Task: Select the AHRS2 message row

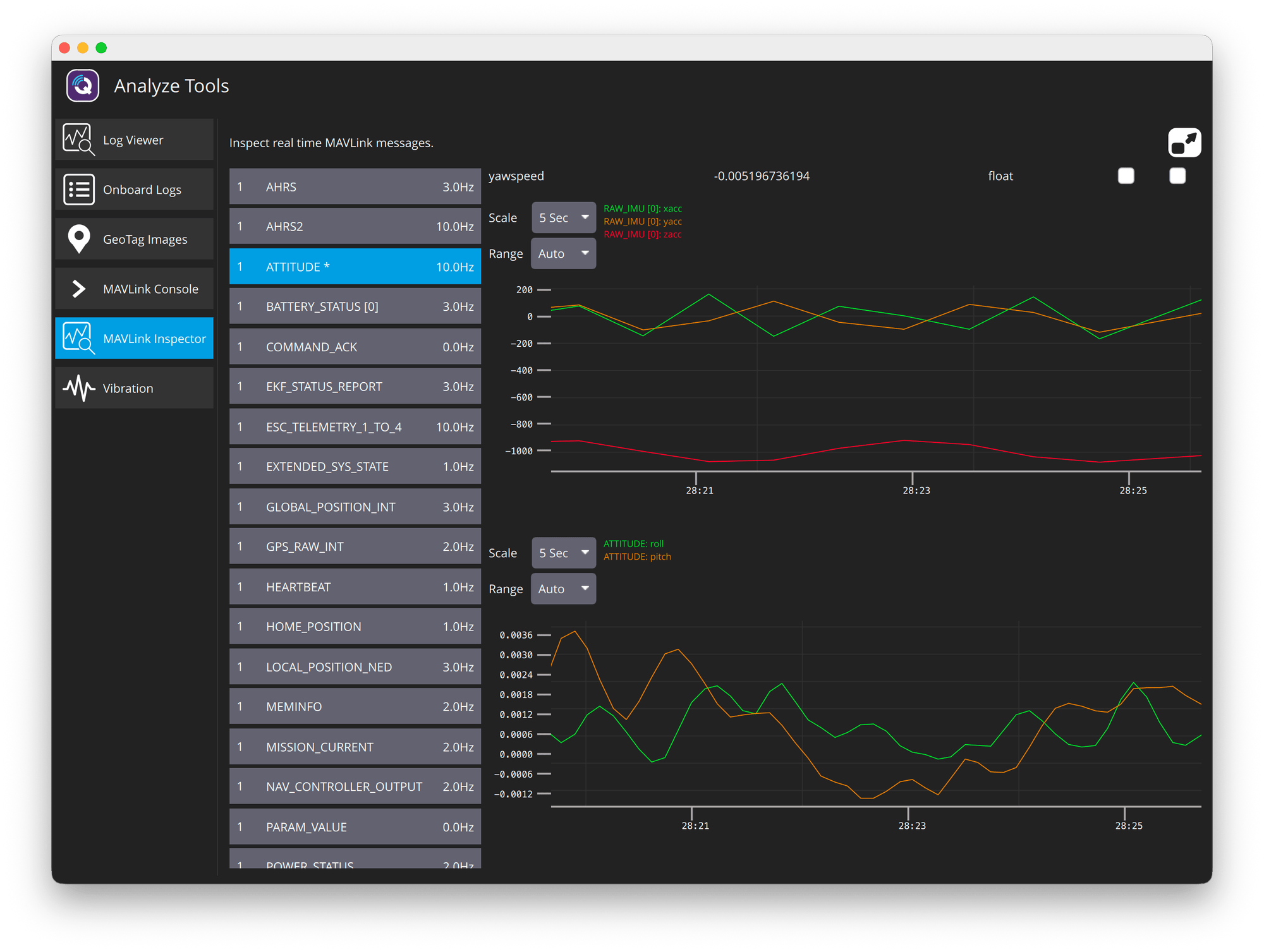Action: [x=355, y=226]
